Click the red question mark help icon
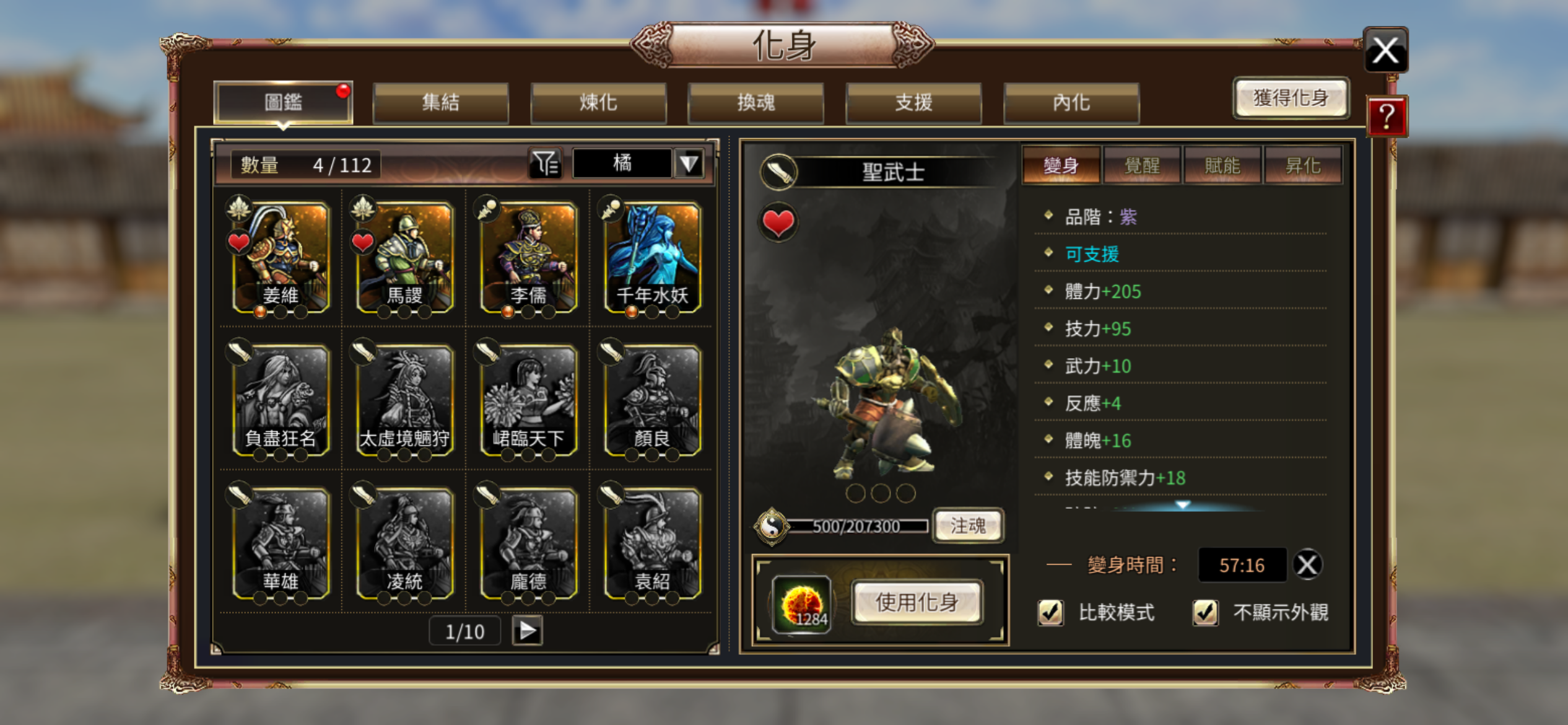1568x725 pixels. tap(1387, 116)
